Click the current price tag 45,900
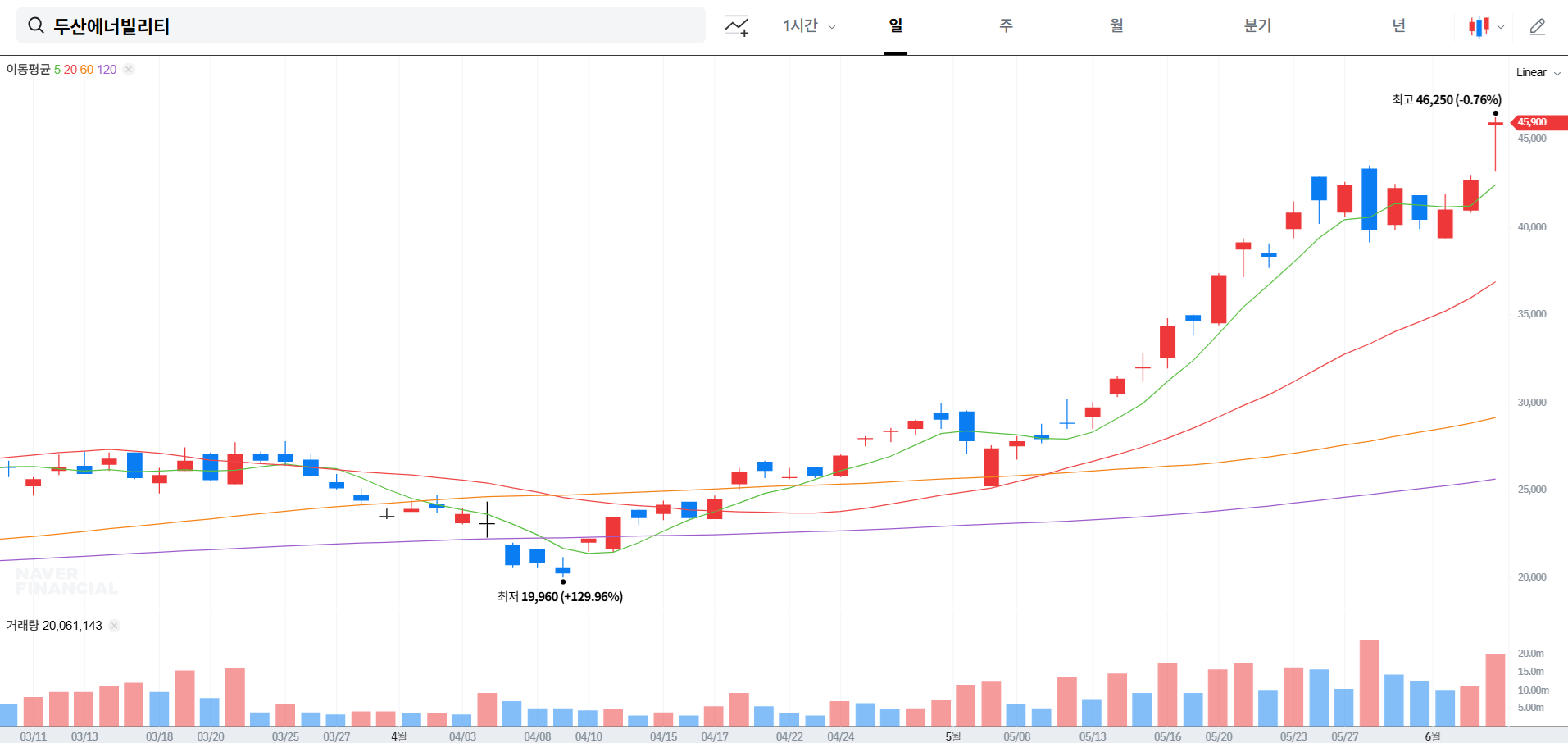This screenshot has height=743, width=1568. click(1538, 122)
